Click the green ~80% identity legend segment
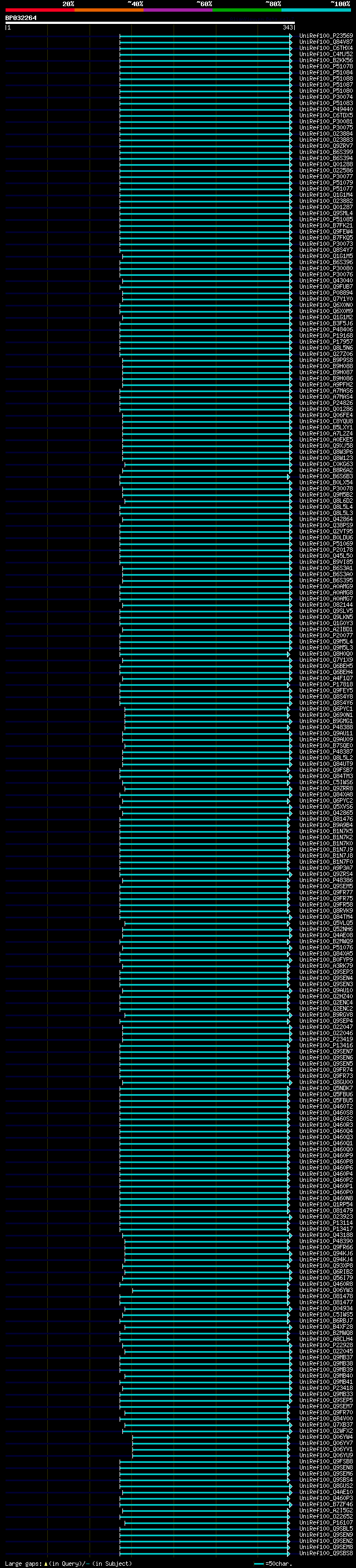356x1568 pixels. click(x=246, y=10)
